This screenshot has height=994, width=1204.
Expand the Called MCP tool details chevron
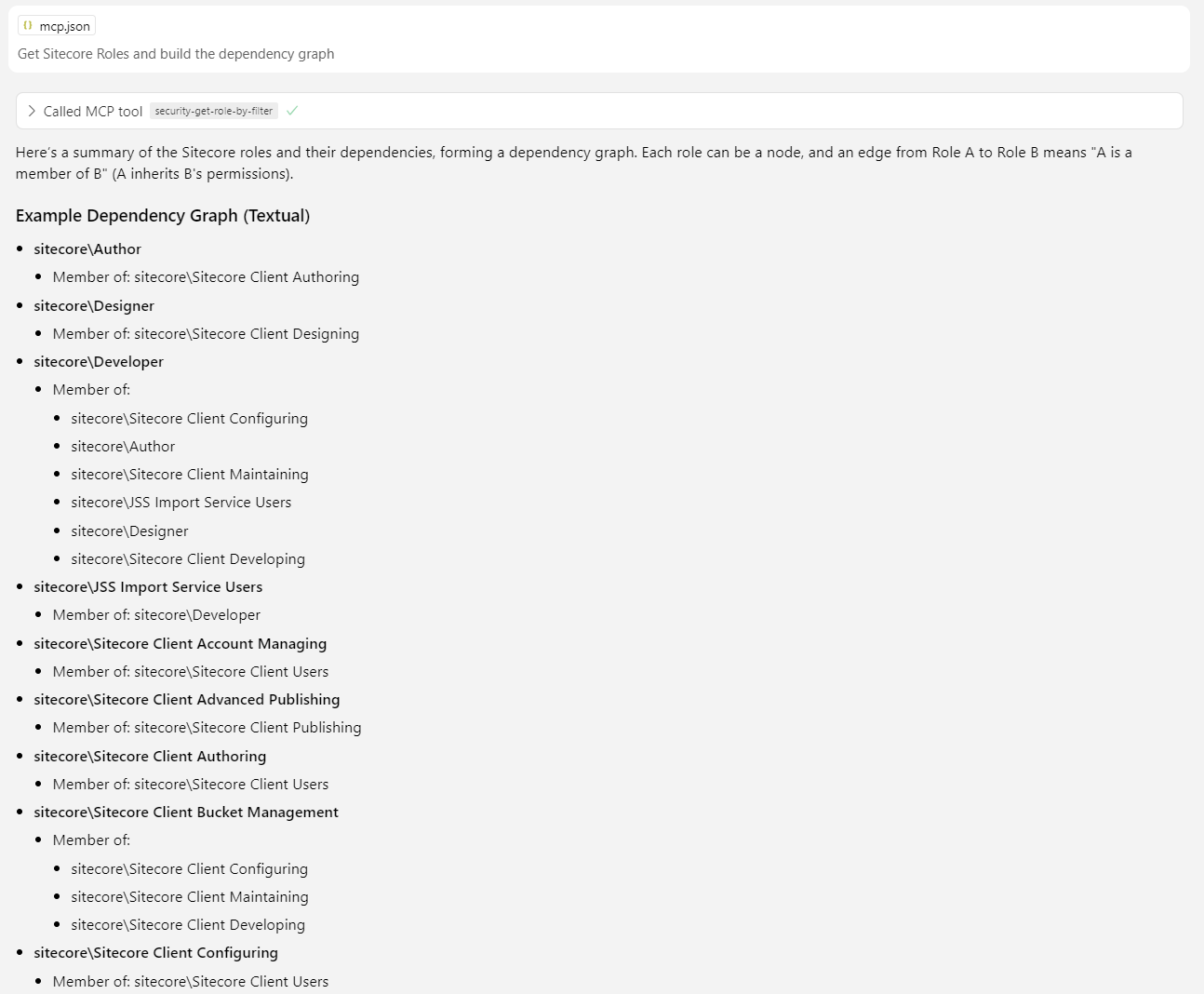coord(32,111)
